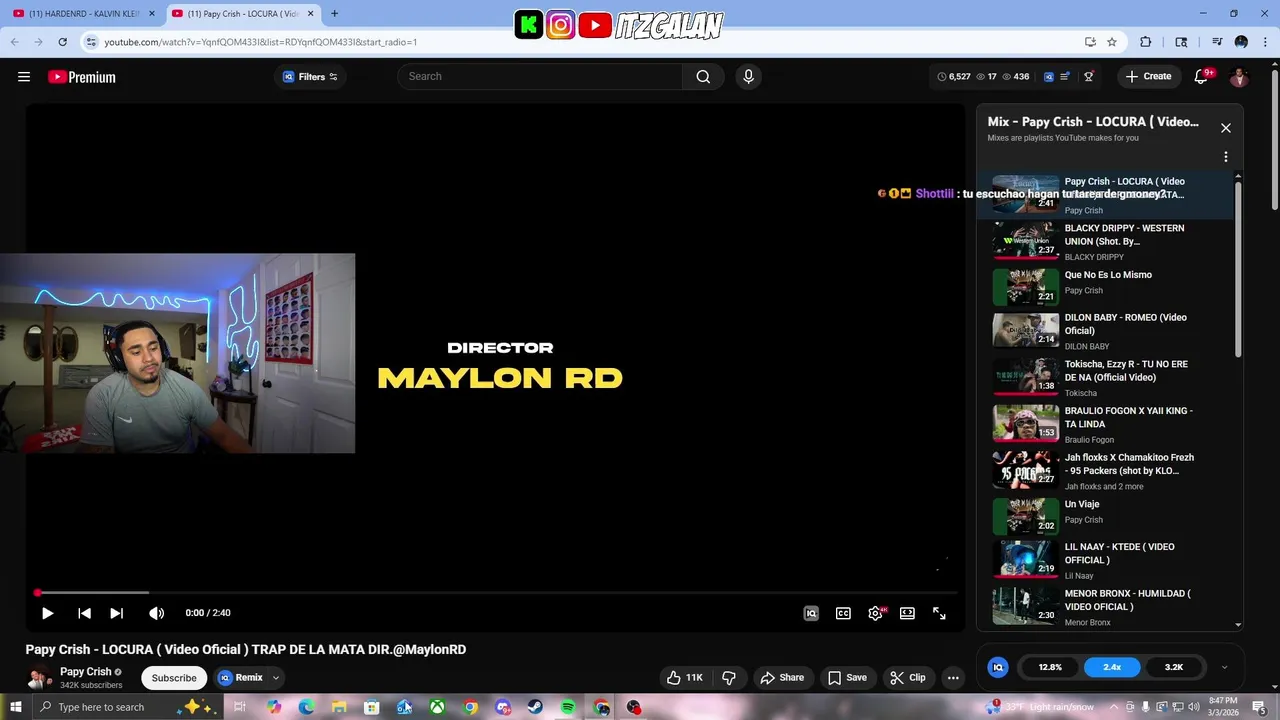Open the Papy Crish channel name
The width and height of the screenshot is (1280, 720).
[x=85, y=672]
